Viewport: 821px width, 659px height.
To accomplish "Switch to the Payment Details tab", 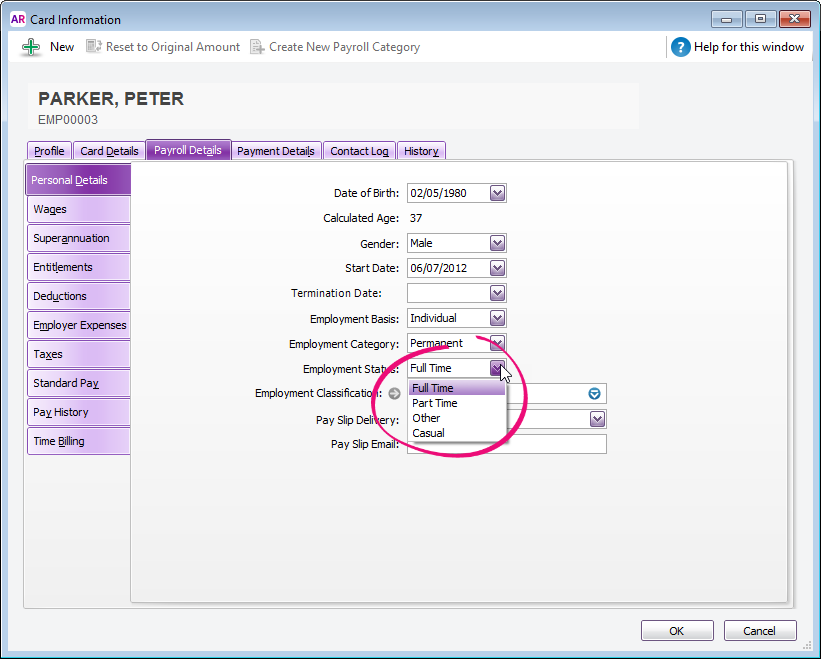I will coord(276,151).
